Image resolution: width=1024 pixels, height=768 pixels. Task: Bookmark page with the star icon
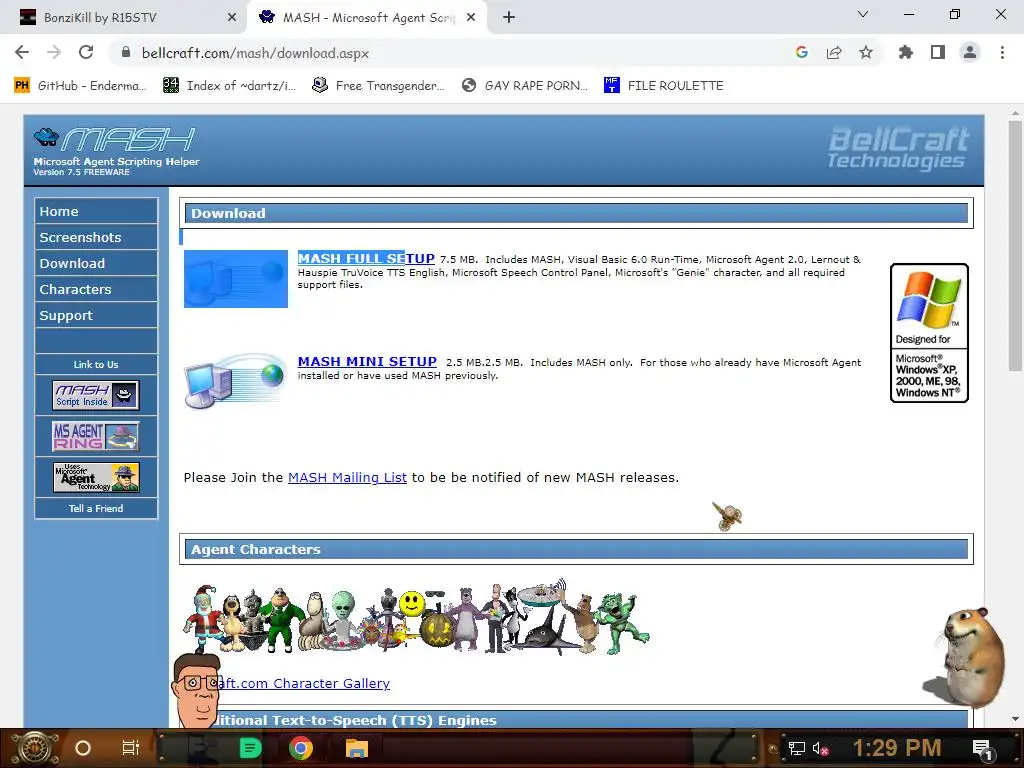pyautogui.click(x=866, y=52)
